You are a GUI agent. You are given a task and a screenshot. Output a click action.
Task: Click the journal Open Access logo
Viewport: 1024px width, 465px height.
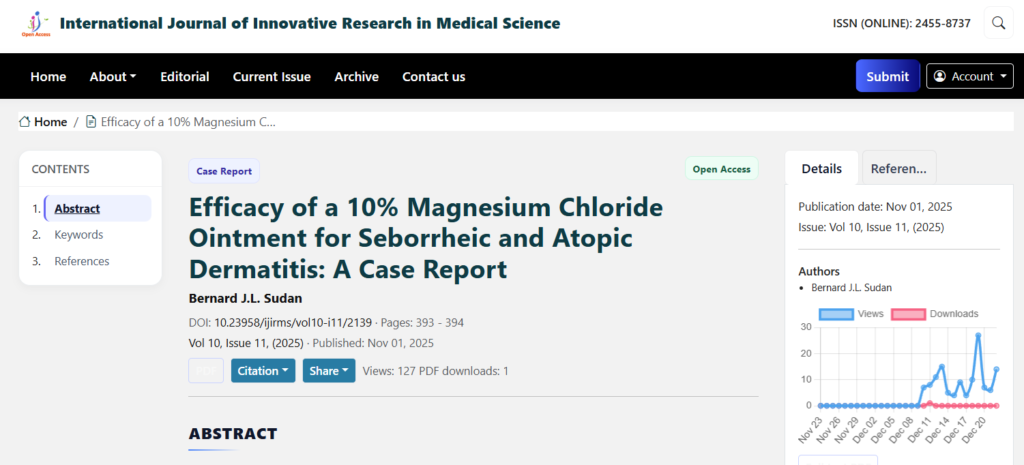click(36, 23)
